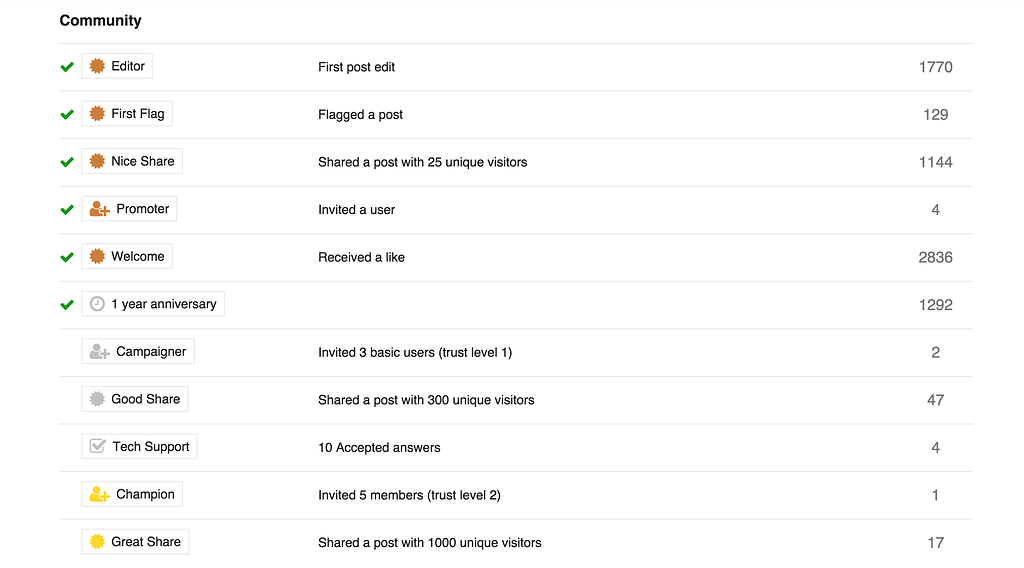Click the gold Champion user-plus icon
Screen dimensions: 1024x568
point(99,494)
